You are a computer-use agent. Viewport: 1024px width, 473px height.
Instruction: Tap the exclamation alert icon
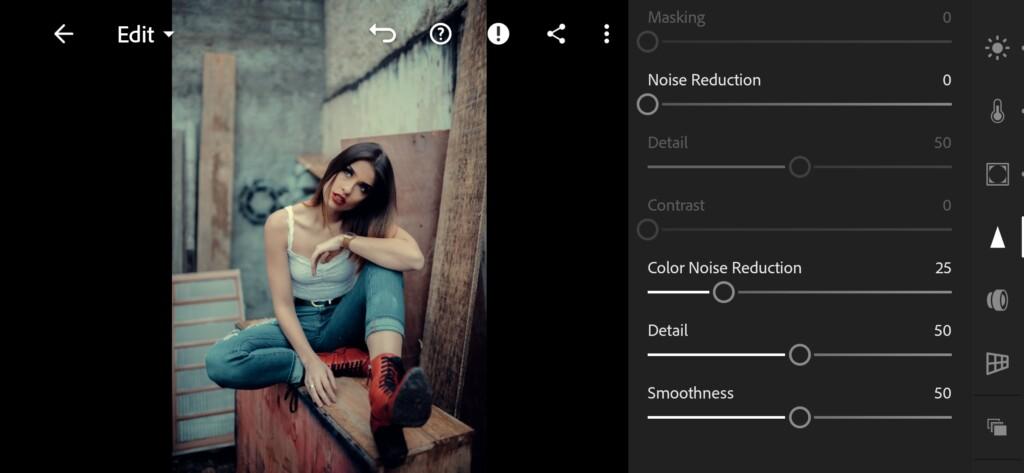click(x=498, y=34)
